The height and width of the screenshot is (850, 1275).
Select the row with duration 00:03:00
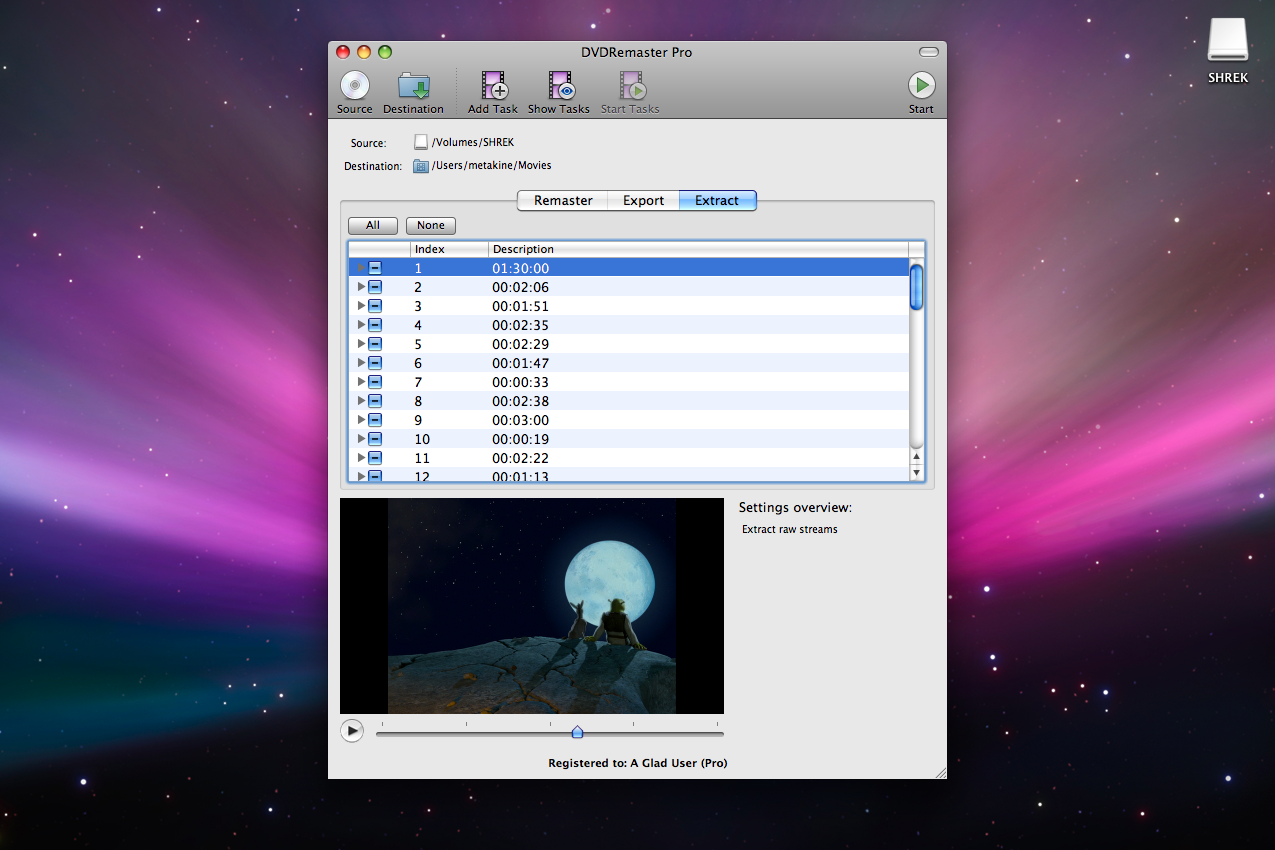tap(628, 420)
